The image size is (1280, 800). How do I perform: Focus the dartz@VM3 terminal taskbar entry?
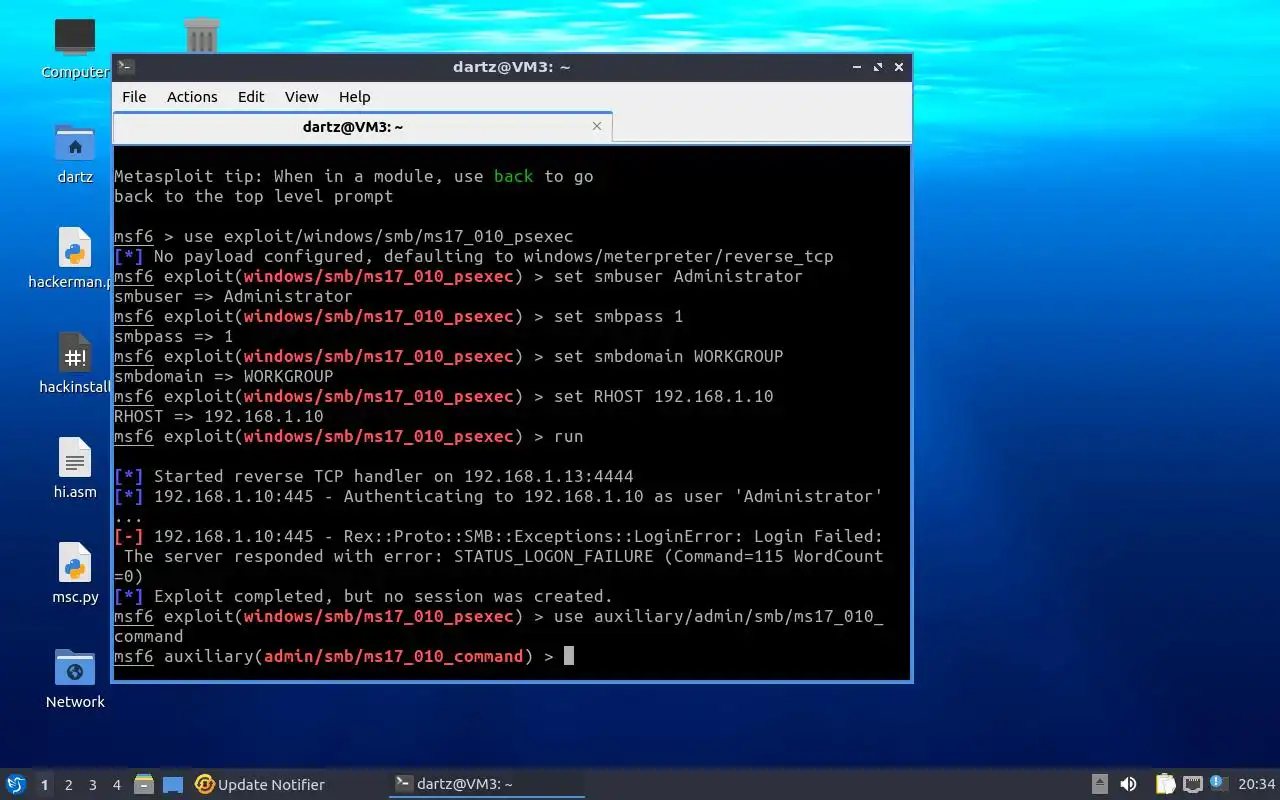[485, 784]
